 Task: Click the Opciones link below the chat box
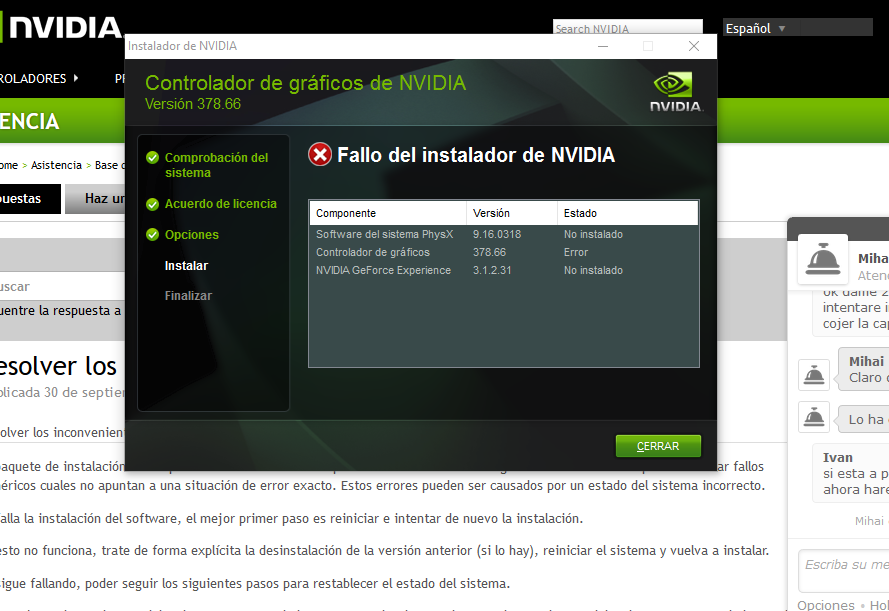pyautogui.click(x=826, y=605)
